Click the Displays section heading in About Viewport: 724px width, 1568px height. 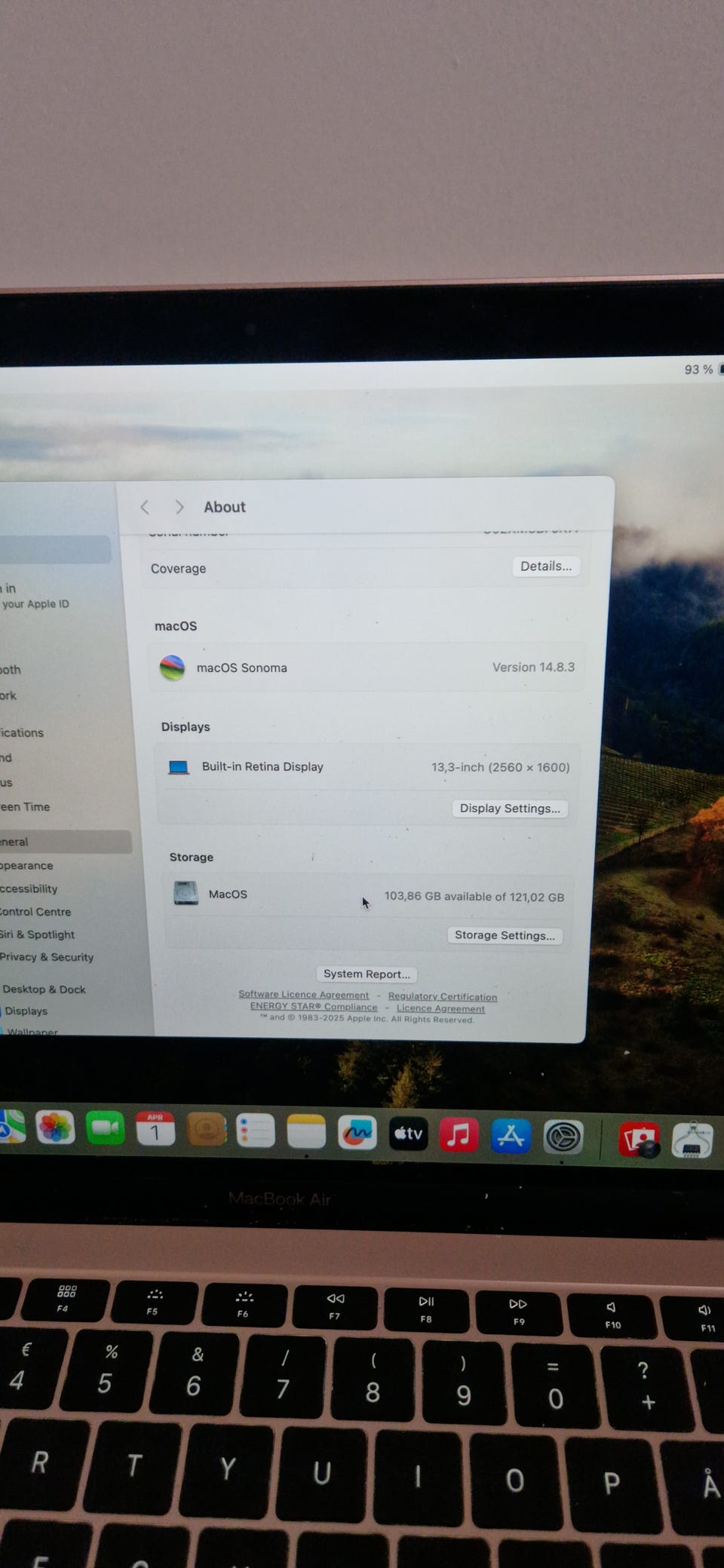click(x=186, y=727)
